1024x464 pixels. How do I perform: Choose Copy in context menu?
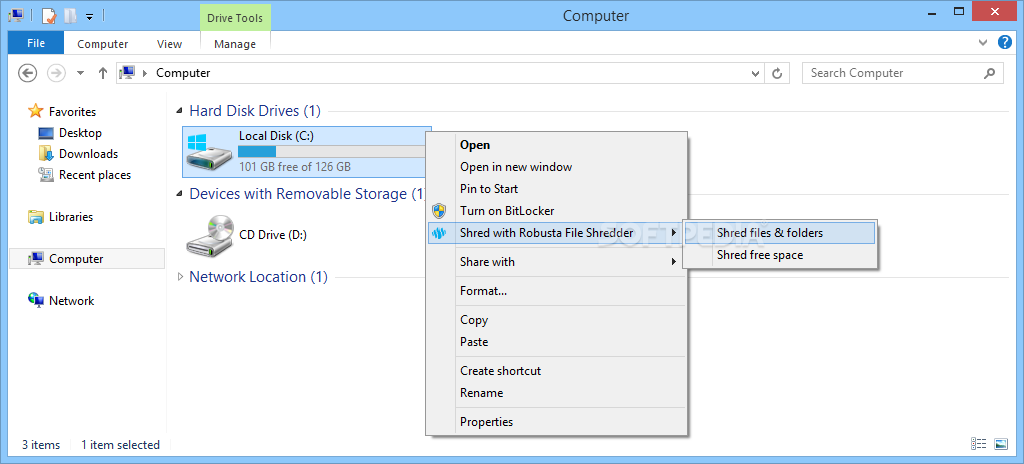coord(556,320)
